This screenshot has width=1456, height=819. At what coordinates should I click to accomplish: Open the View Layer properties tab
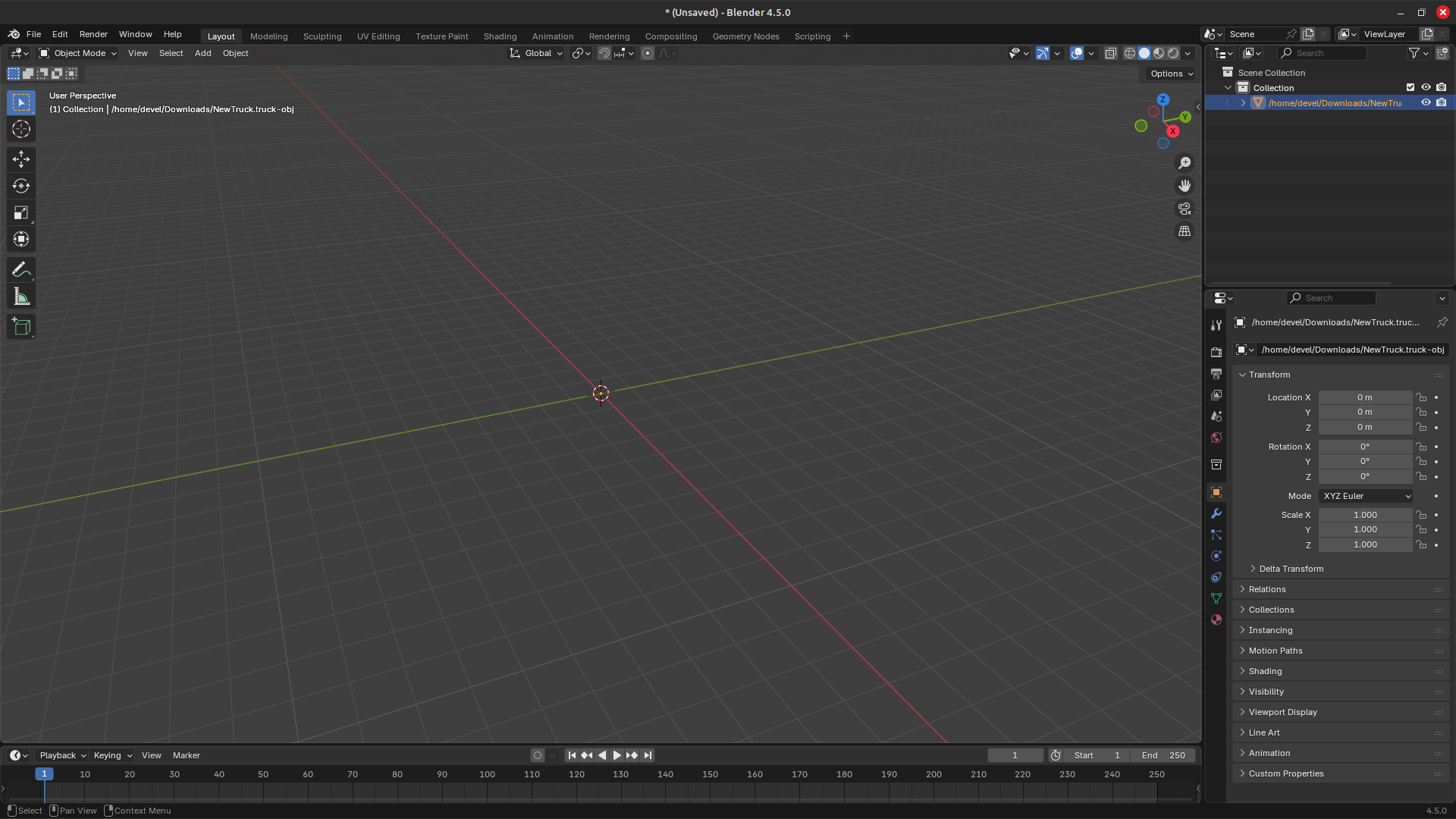[1216, 395]
